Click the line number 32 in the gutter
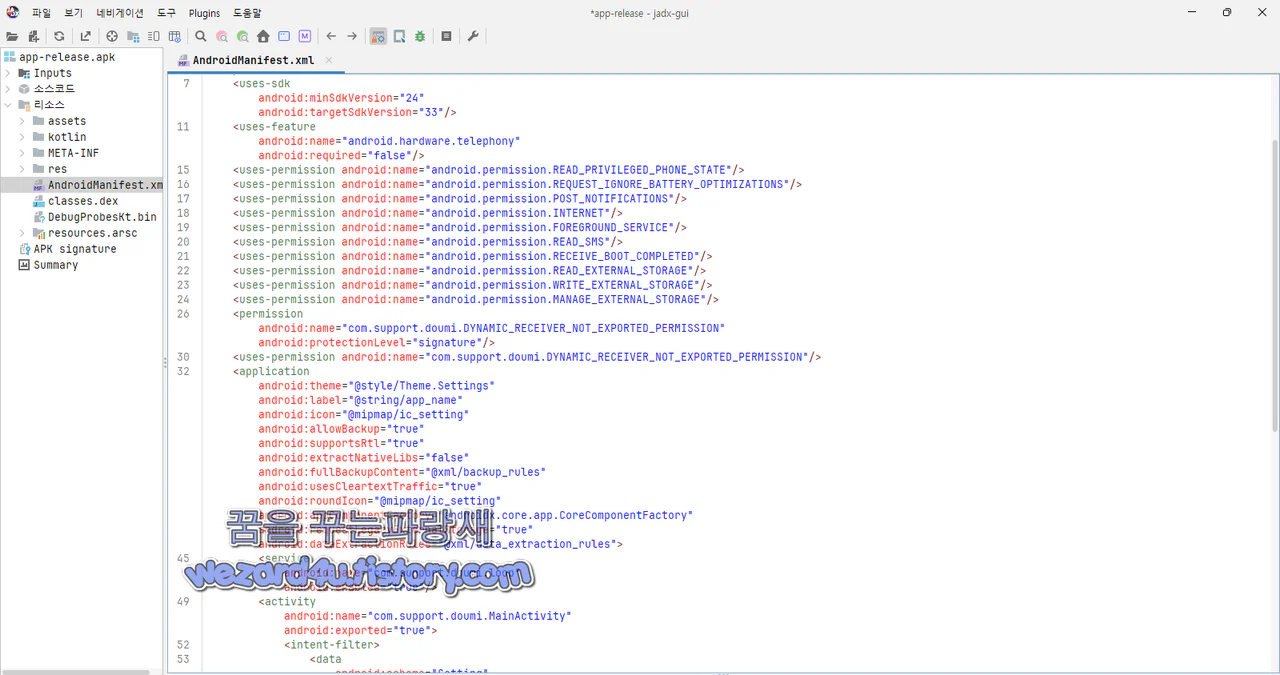The width and height of the screenshot is (1280, 675). (183, 371)
